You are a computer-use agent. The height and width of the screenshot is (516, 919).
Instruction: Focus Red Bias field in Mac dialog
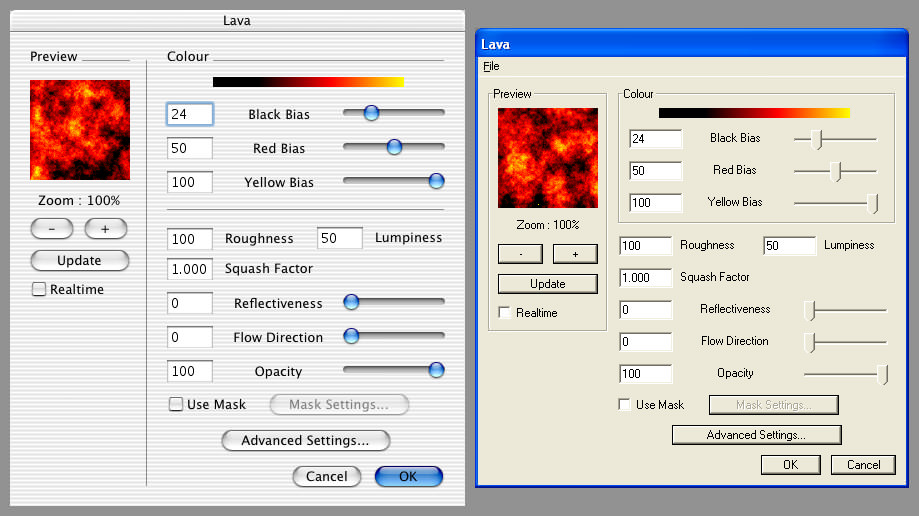coord(190,148)
